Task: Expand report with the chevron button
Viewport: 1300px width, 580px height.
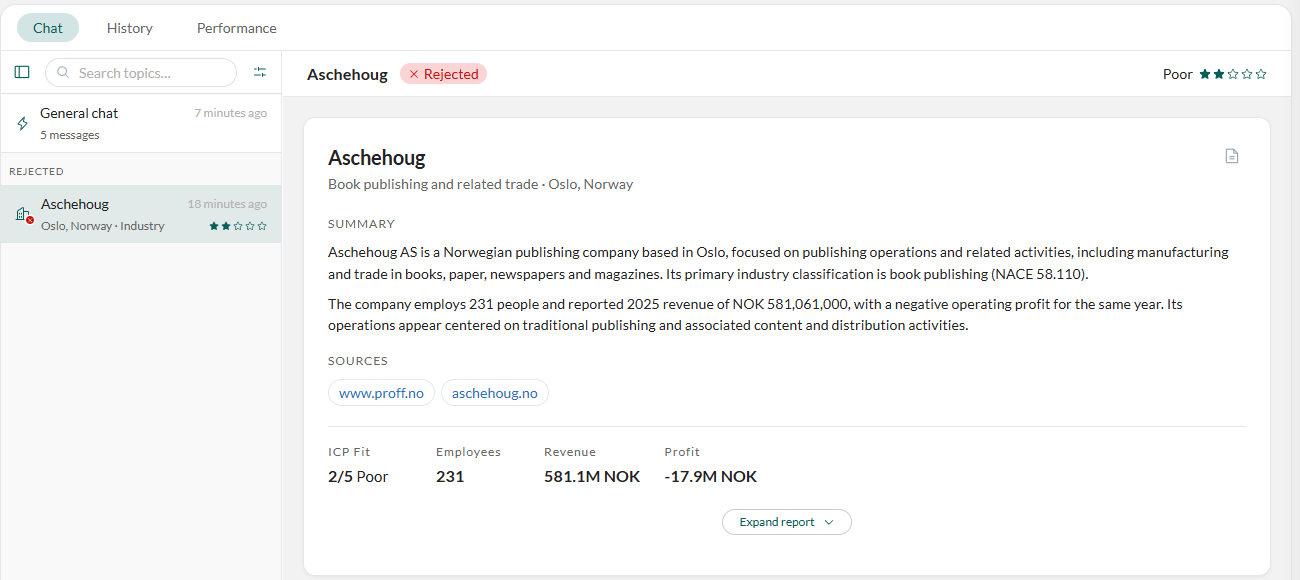Action: 787,522
